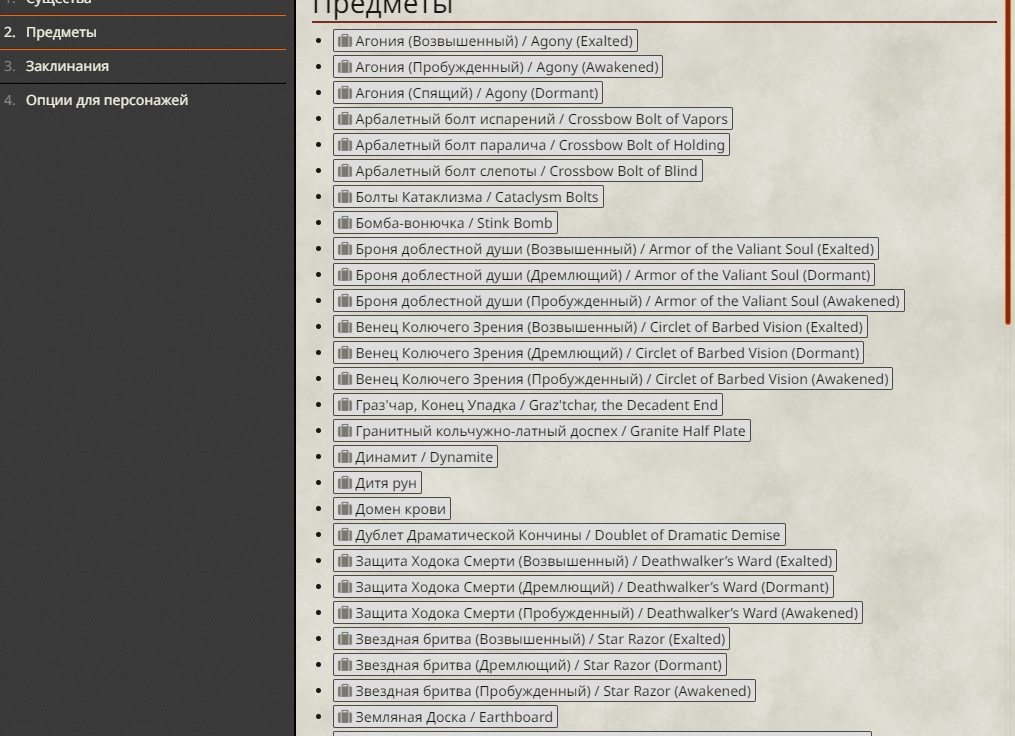
Task: Open Agony (Awakened) item link
Action: [498, 67]
